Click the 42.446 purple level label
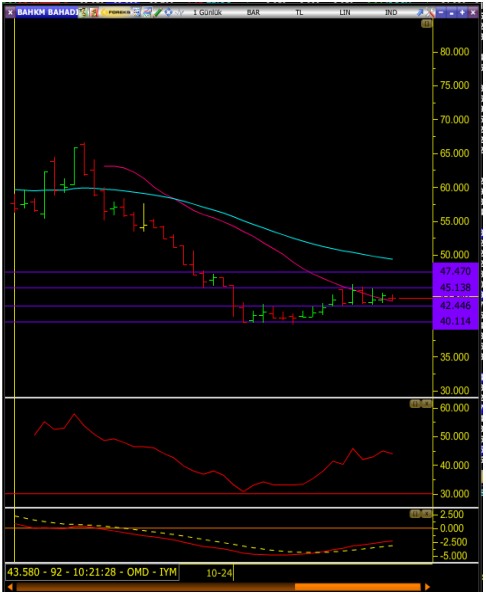486x595 pixels. [x=455, y=305]
